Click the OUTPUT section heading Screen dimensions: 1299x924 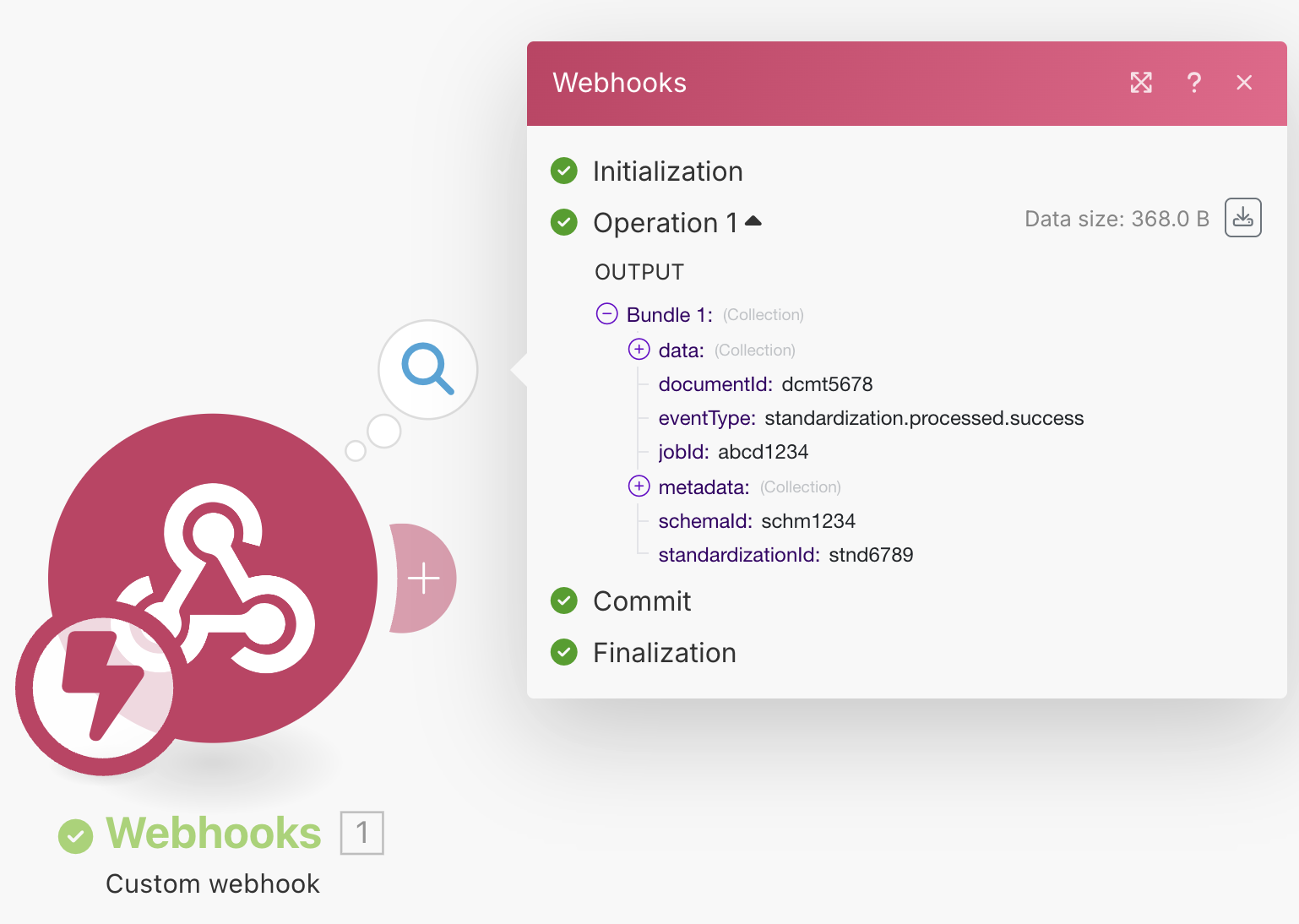639,272
